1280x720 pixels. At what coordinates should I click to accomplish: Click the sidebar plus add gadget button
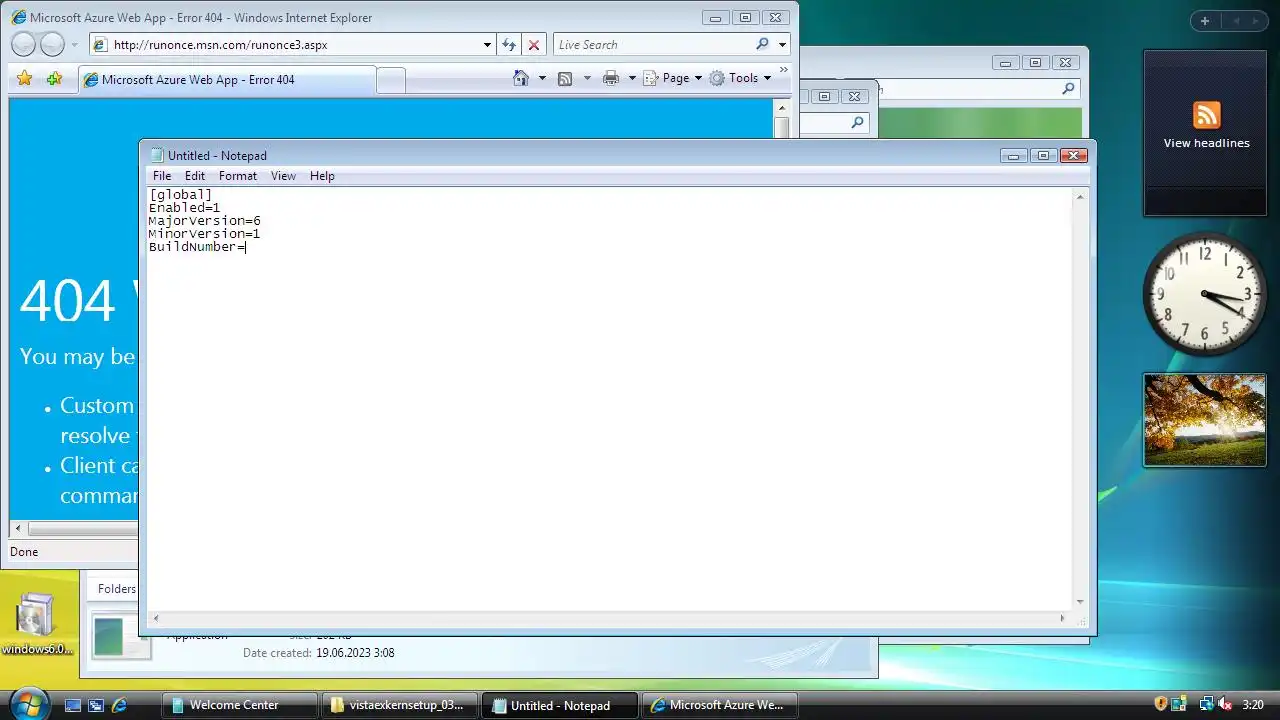point(1205,21)
